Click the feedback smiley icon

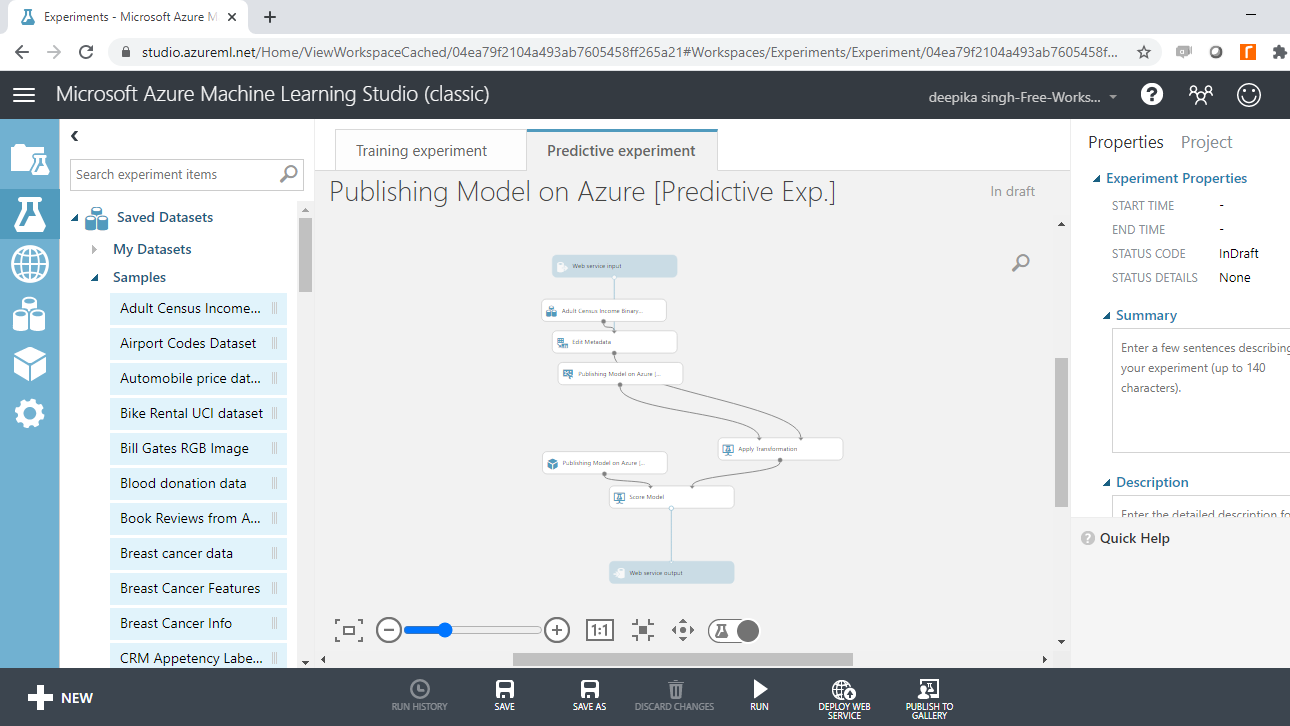[x=1249, y=95]
